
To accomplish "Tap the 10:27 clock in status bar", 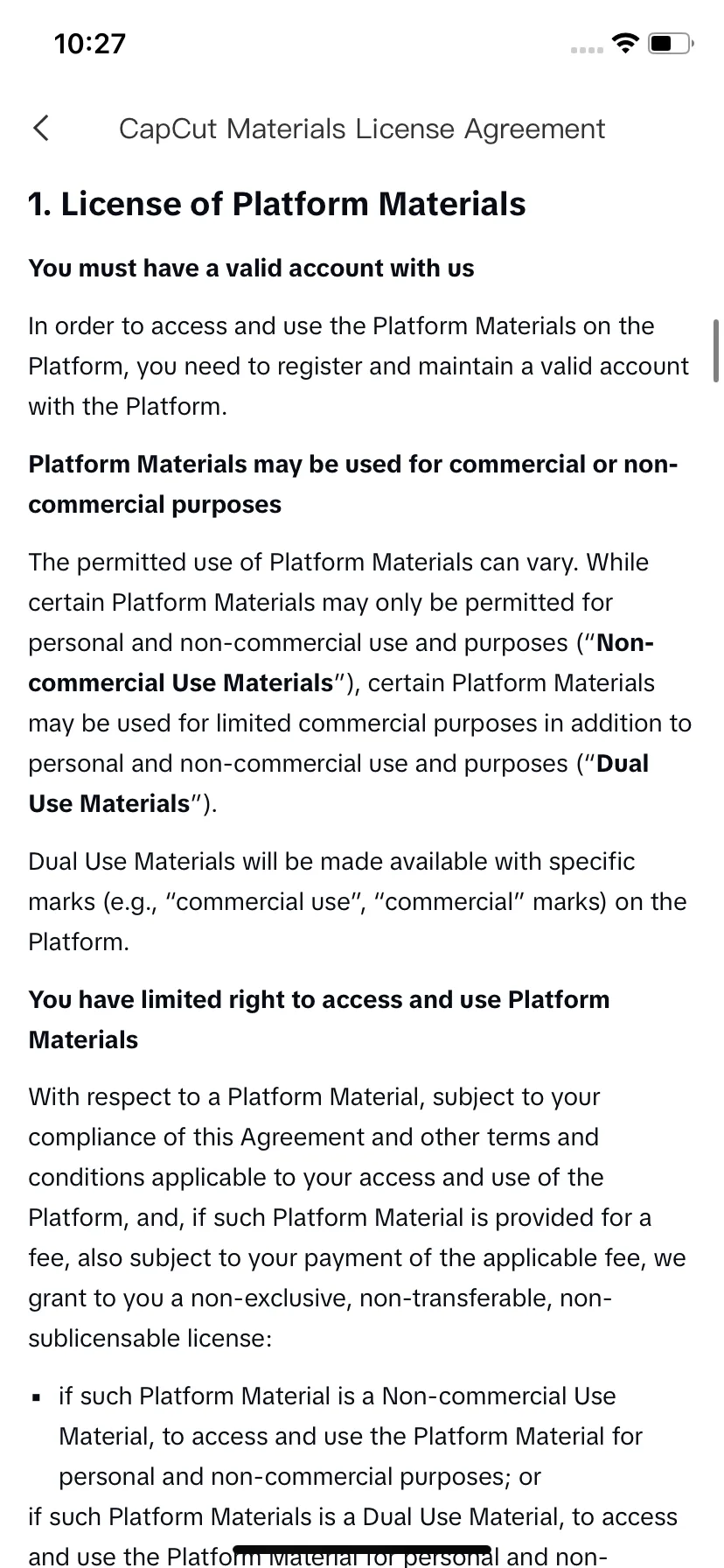I will point(90,43).
